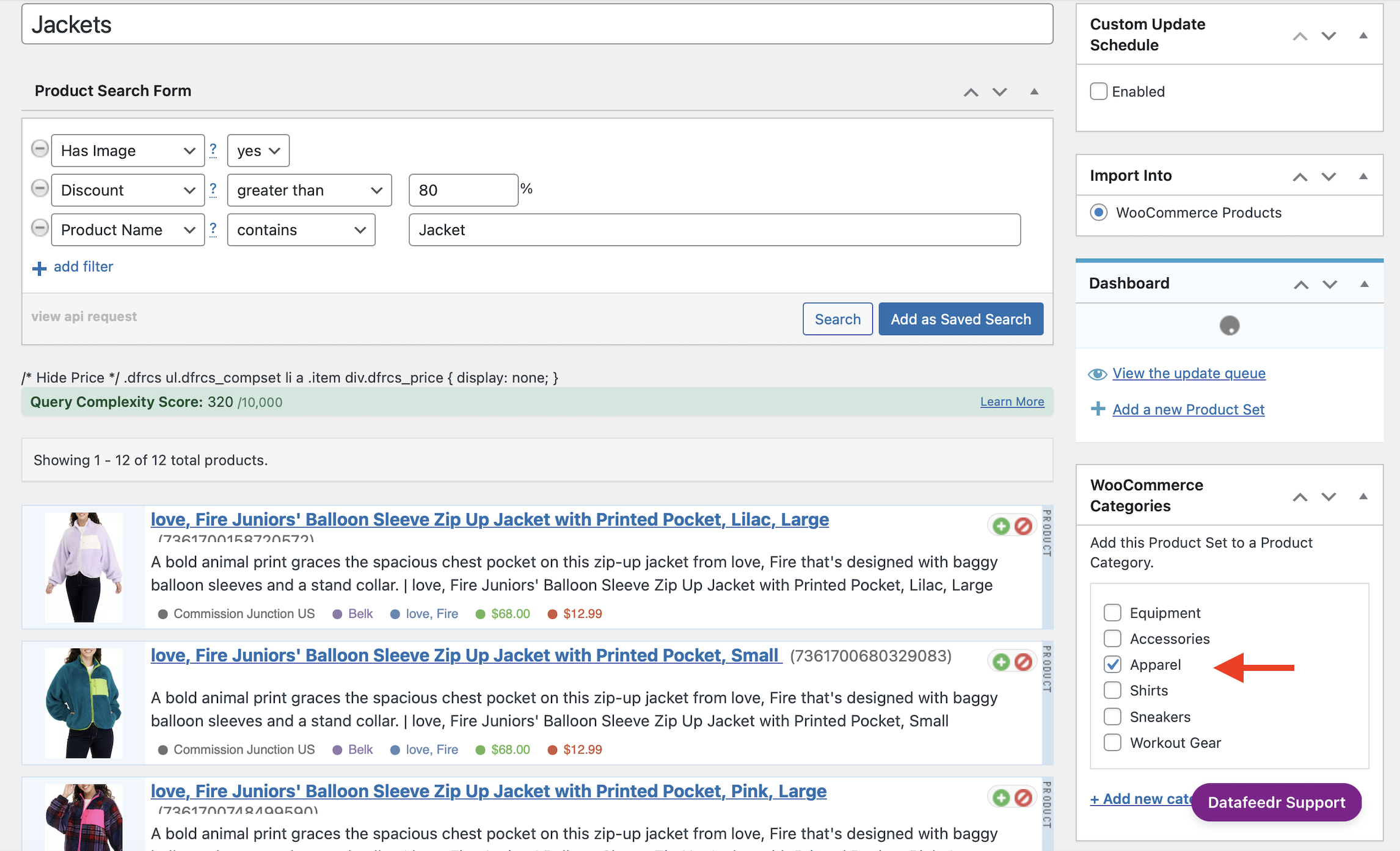Remove the Discount filter row
1400x851 pixels.
tap(40, 188)
